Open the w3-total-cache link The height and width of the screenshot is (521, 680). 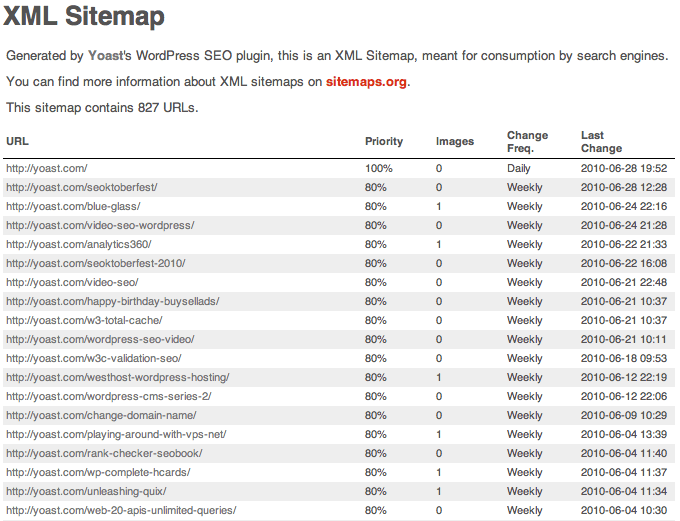pos(85,320)
